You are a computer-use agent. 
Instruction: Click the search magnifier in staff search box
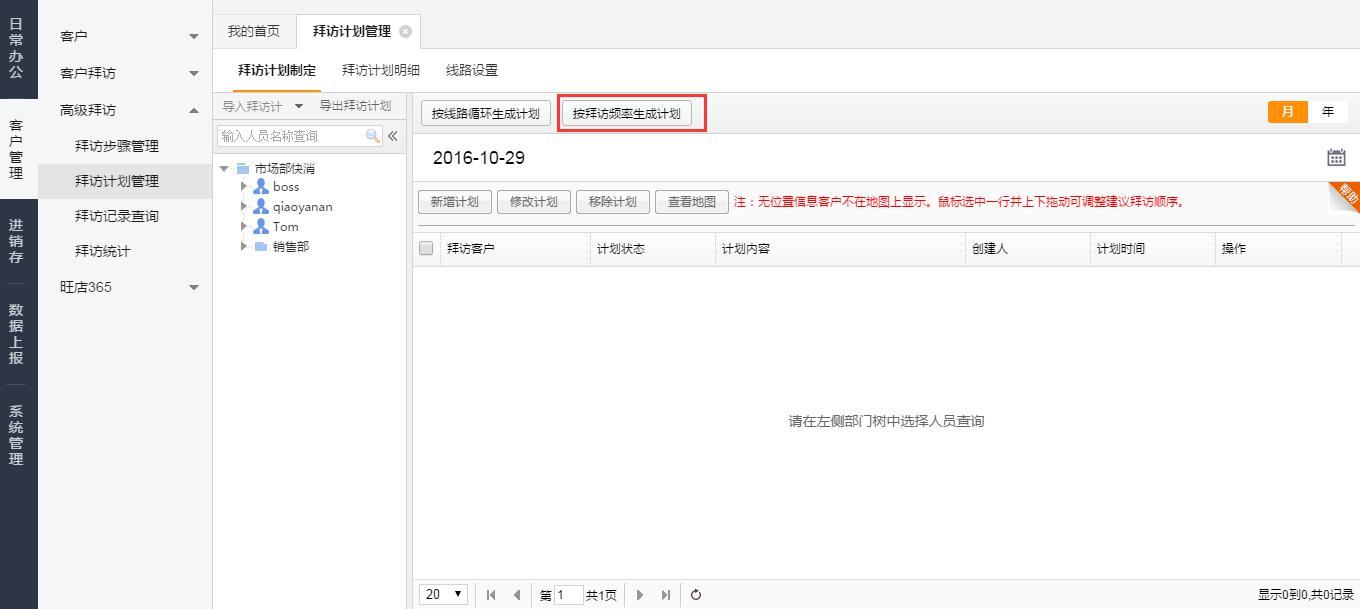coord(373,136)
